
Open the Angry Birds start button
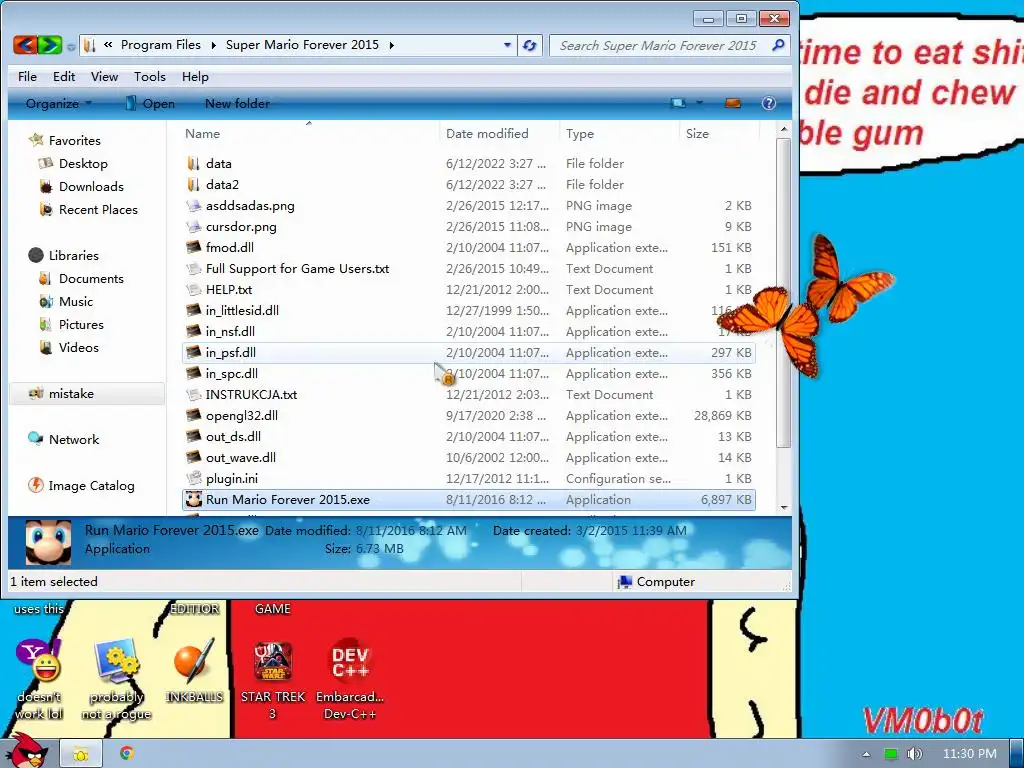coord(26,750)
